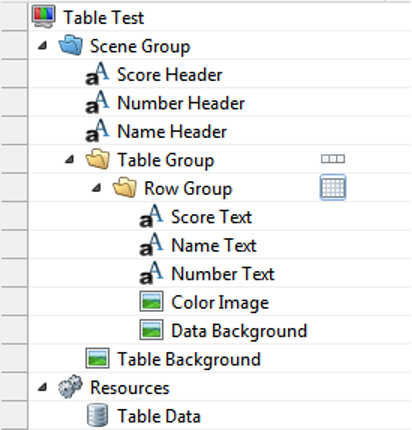
Task: Select the Number Header item
Action: (181, 103)
